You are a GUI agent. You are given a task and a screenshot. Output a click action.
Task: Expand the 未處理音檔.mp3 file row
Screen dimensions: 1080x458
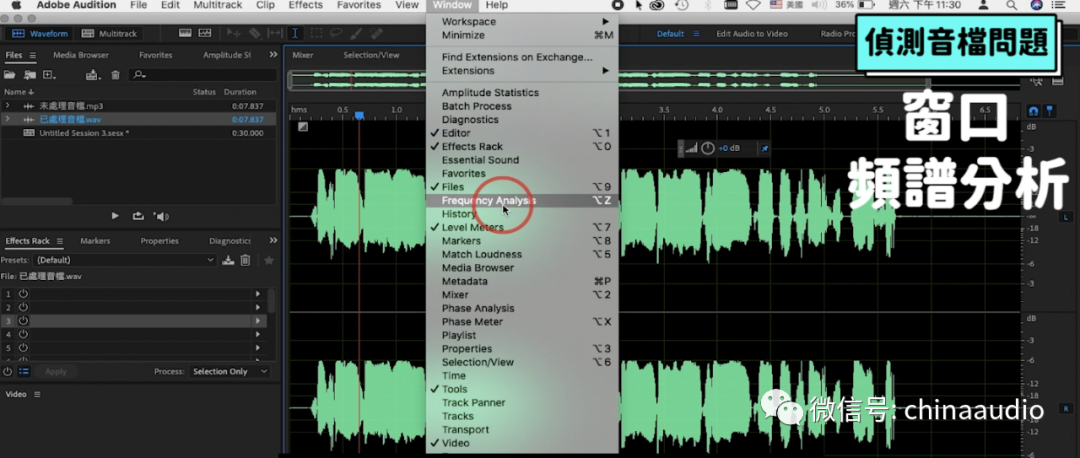(x=7, y=105)
